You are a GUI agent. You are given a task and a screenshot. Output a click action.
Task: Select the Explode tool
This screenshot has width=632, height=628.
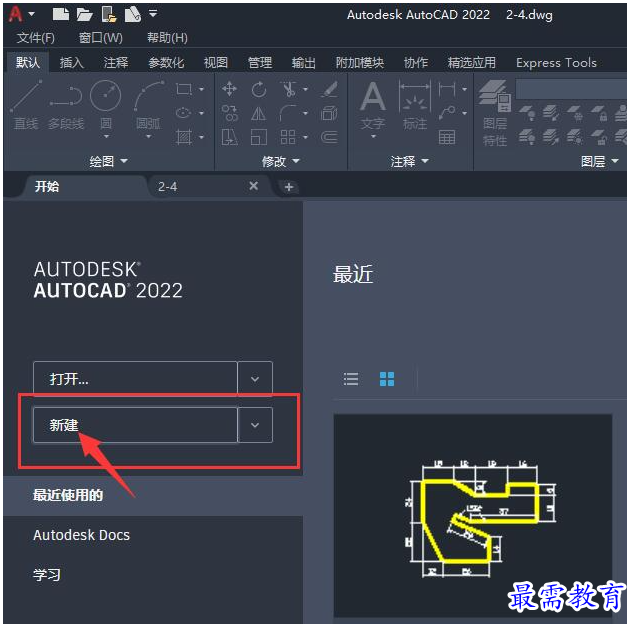click(x=329, y=113)
